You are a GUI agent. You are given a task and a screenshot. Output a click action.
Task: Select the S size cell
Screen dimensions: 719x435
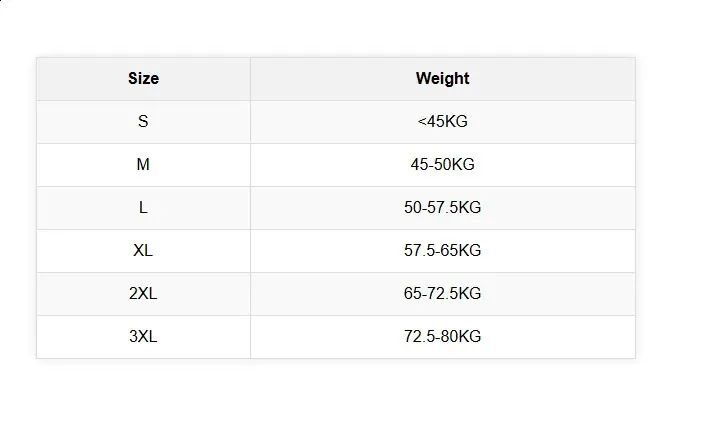coord(143,122)
